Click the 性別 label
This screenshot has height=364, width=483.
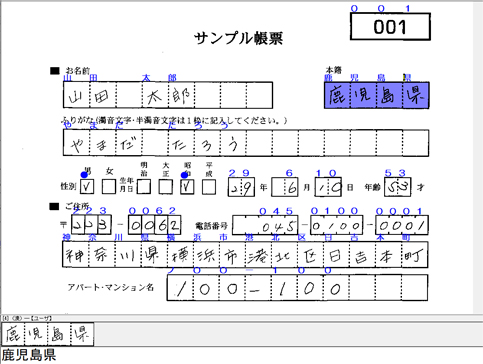click(68, 186)
